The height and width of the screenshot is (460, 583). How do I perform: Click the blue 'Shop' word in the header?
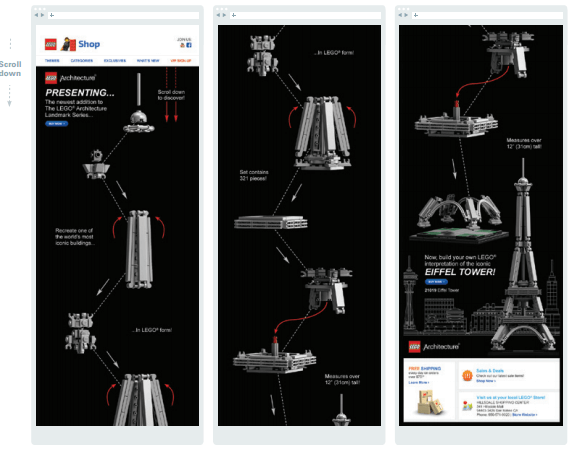point(89,44)
